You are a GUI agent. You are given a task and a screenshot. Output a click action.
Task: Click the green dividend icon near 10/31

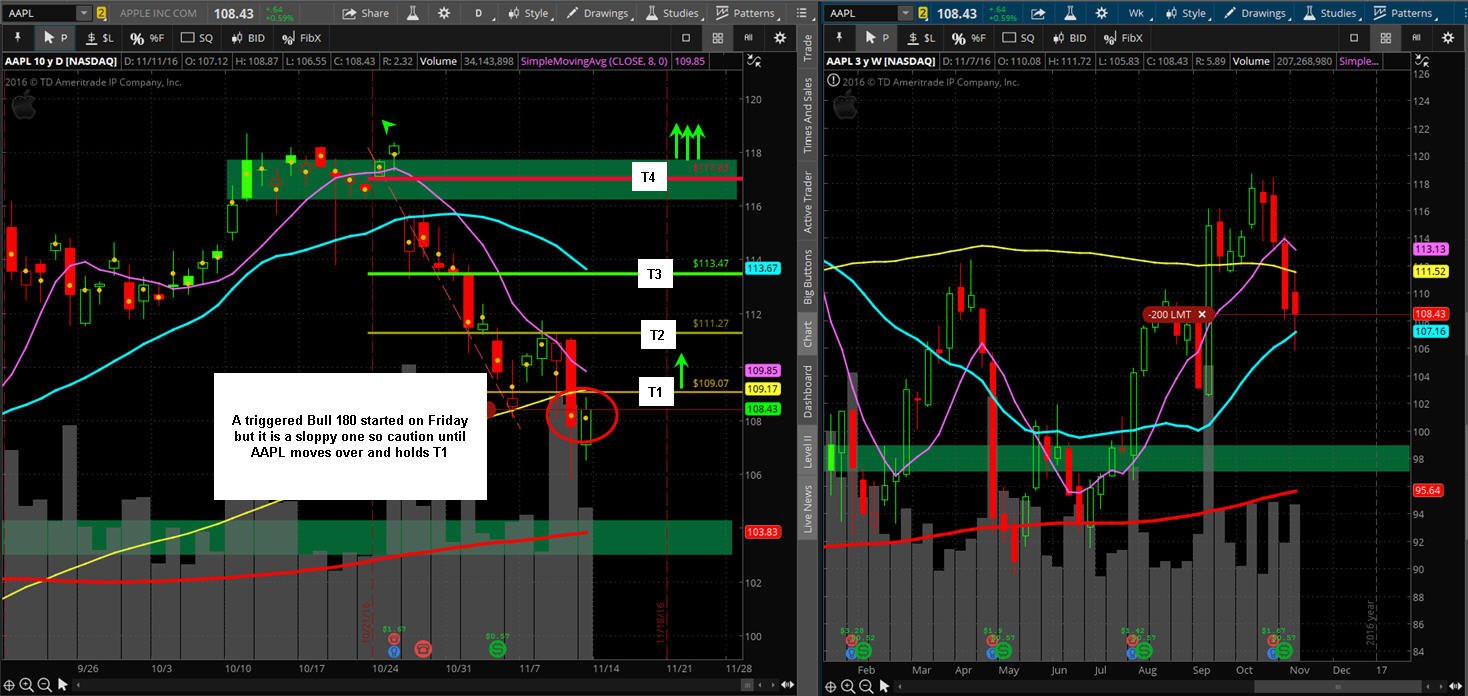click(497, 648)
